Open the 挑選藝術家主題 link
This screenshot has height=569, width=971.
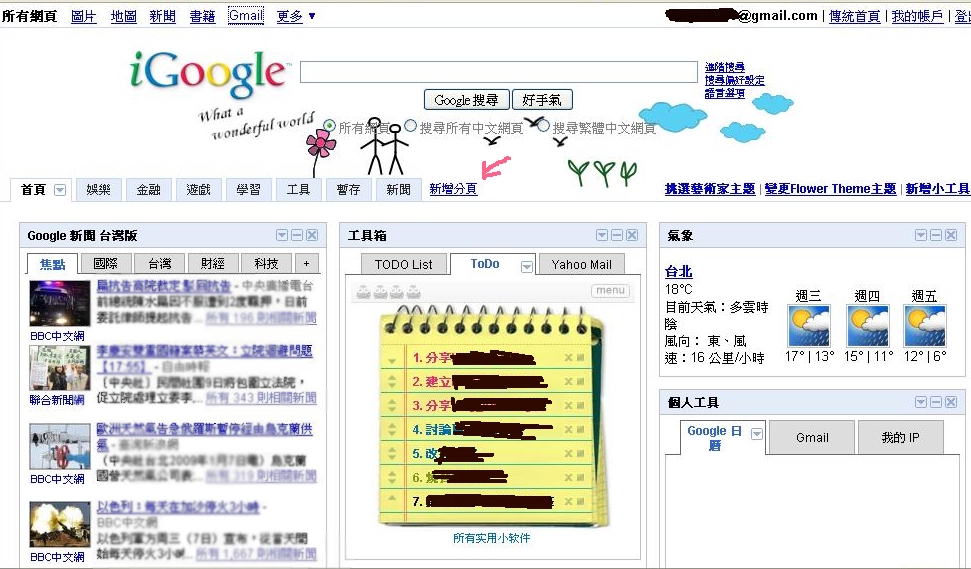pos(710,189)
